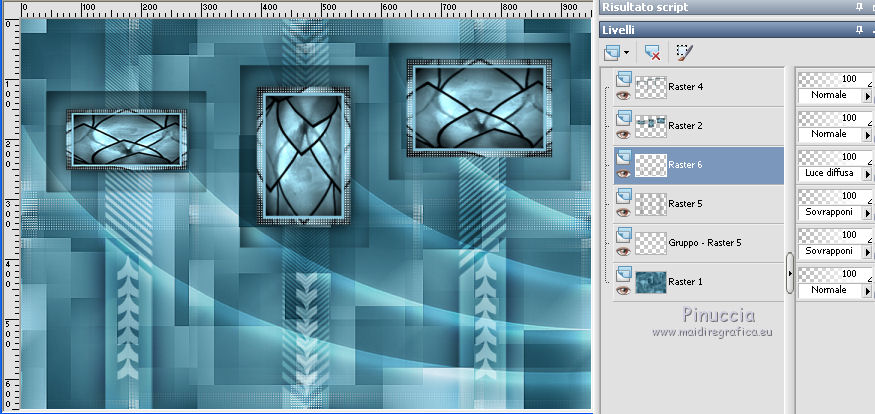Click the layer type icon of Raster 4
This screenshot has width=875, height=414.
pyautogui.click(x=624, y=79)
